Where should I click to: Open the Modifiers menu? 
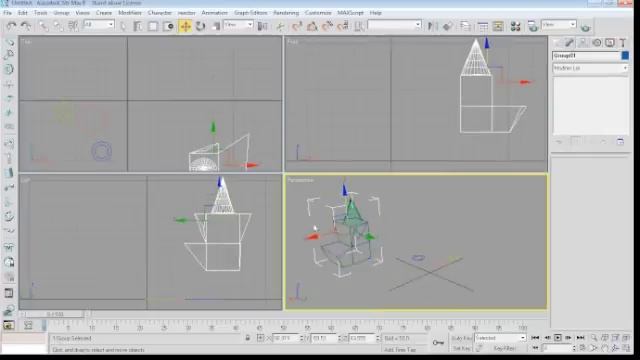point(130,13)
